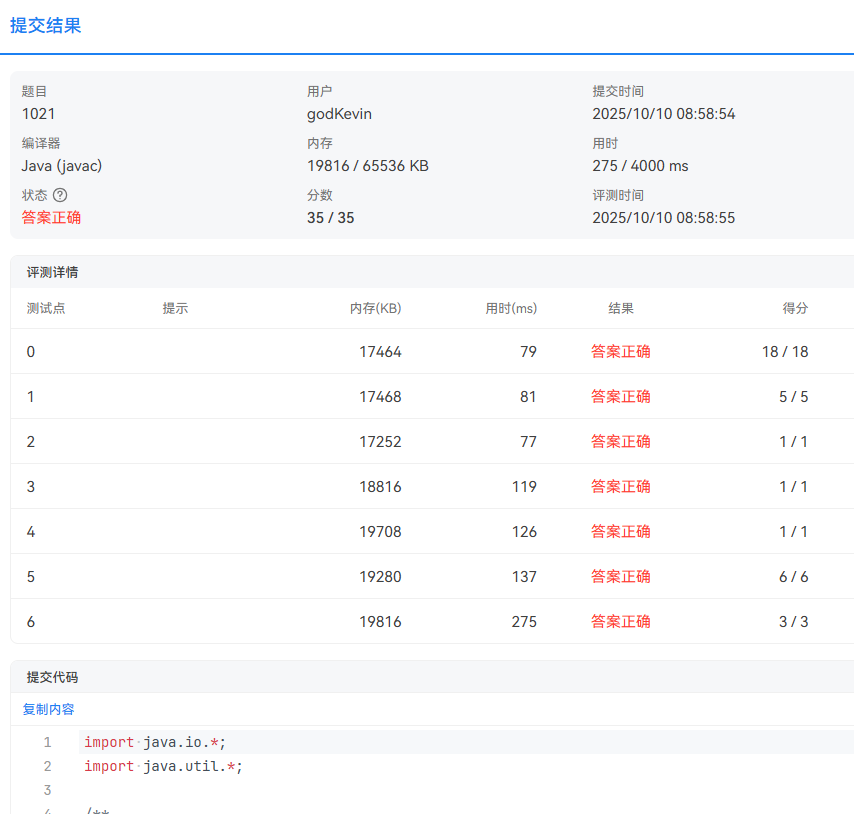Click the 状态 status label
Viewport: 854px width, 814px height.
[x=35, y=195]
